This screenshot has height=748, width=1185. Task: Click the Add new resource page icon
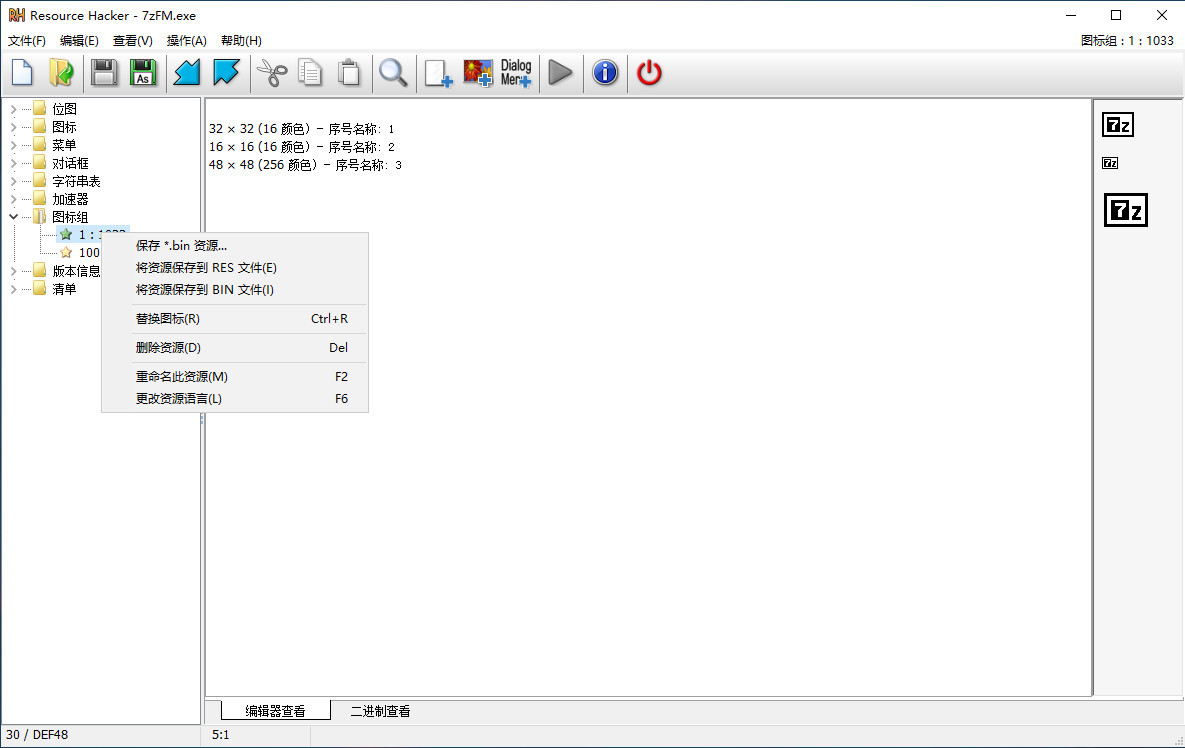click(438, 73)
